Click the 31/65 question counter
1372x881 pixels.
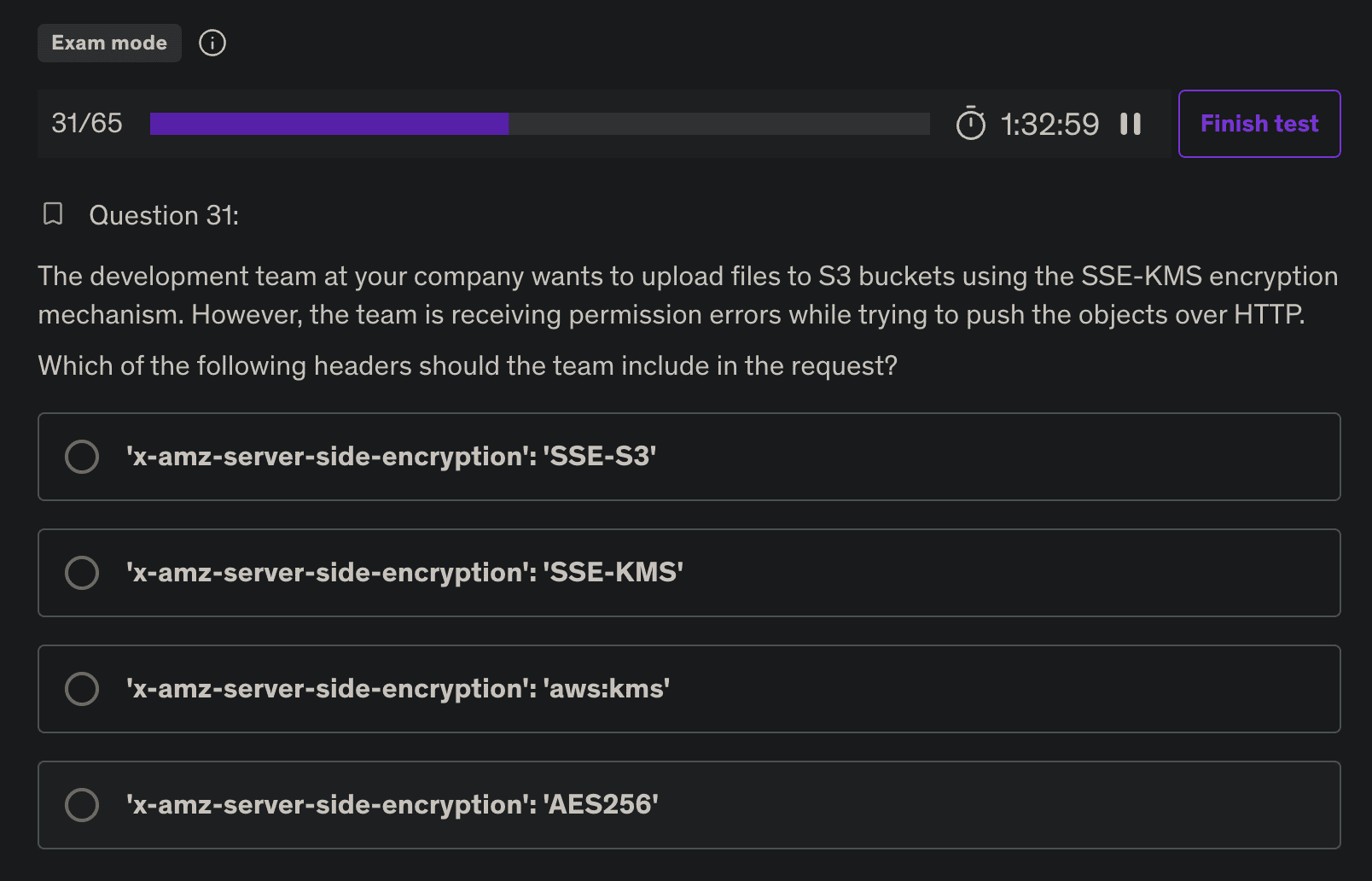pyautogui.click(x=87, y=124)
